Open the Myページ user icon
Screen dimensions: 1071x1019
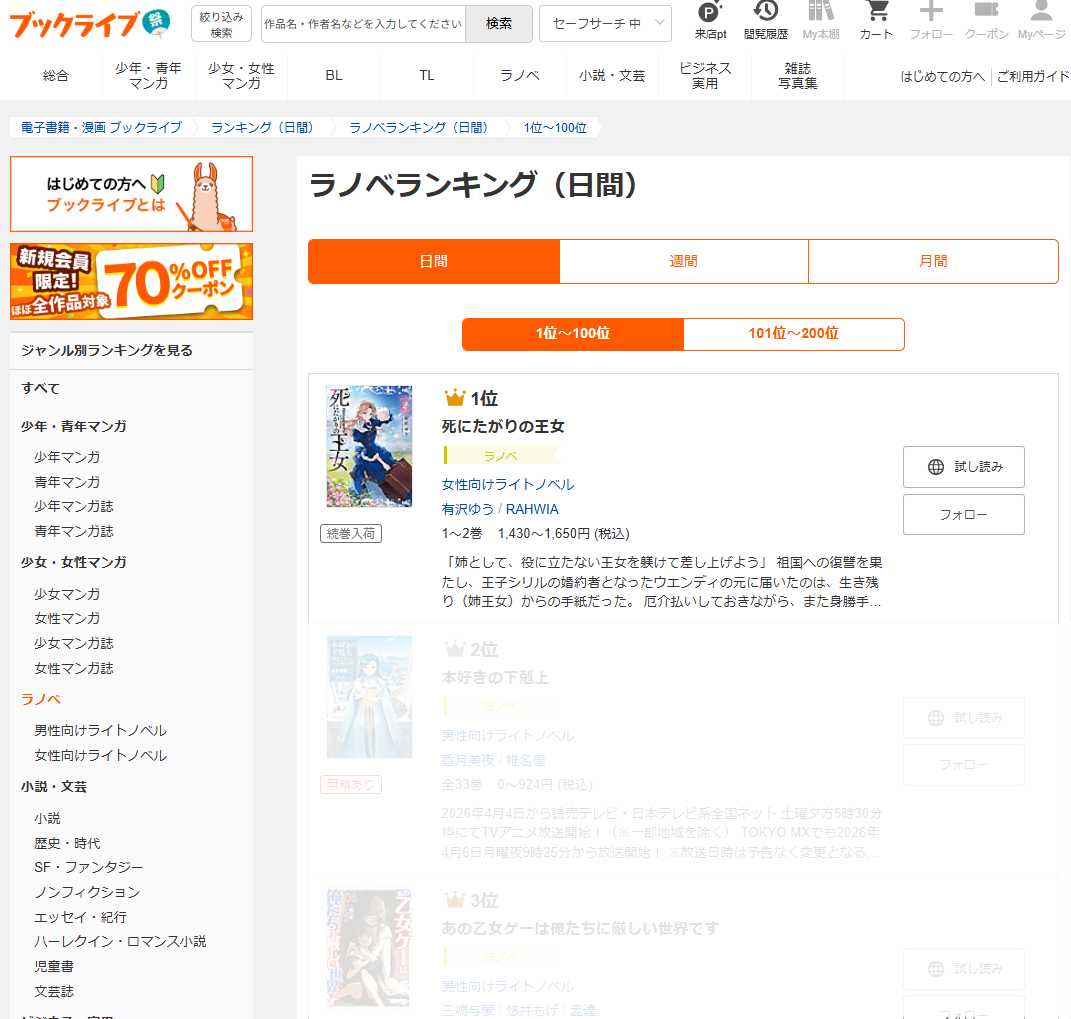tap(1042, 20)
